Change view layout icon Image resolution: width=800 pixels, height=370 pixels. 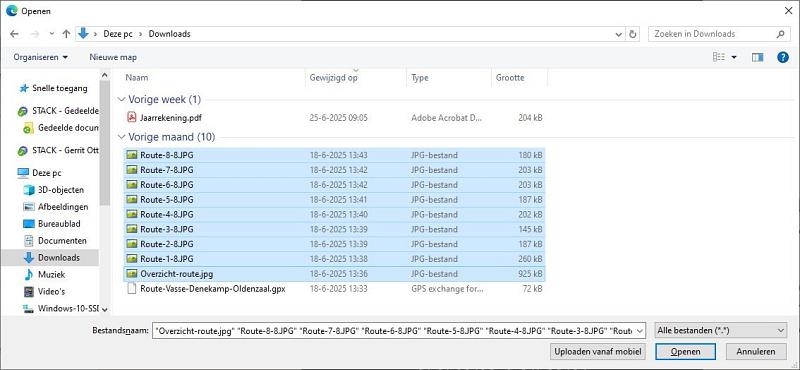(x=719, y=57)
